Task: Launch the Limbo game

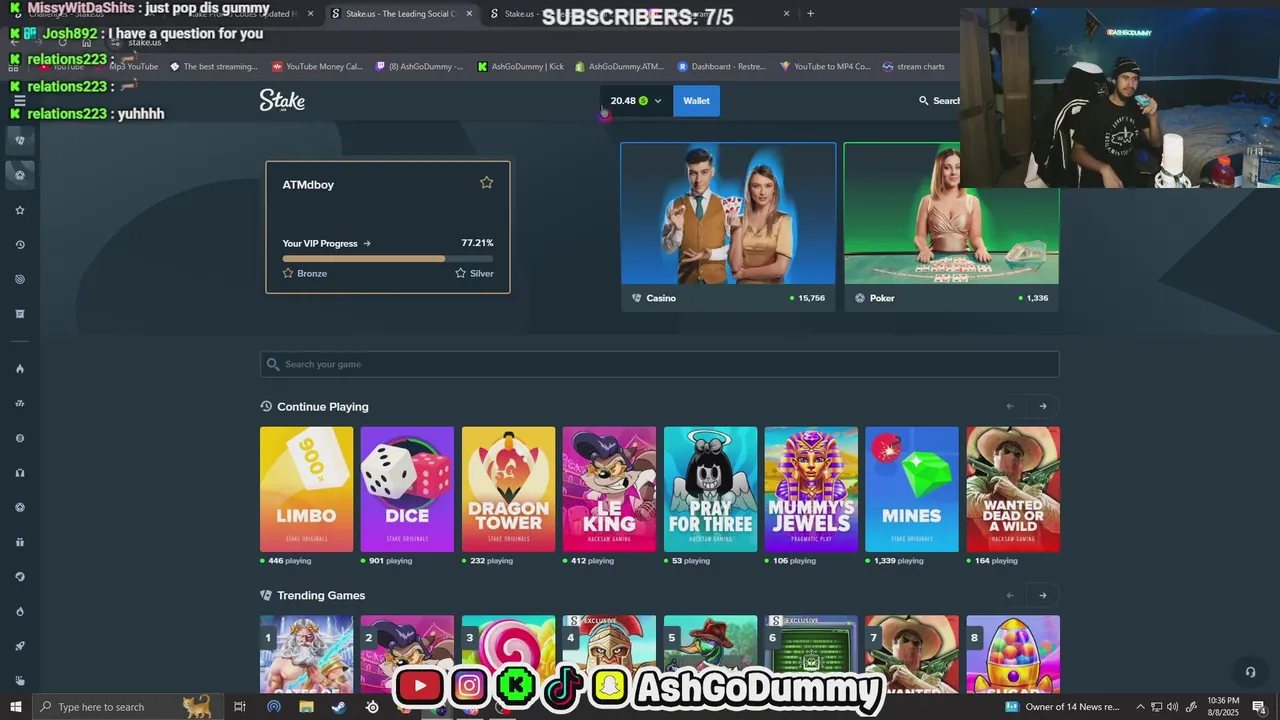Action: [x=306, y=489]
